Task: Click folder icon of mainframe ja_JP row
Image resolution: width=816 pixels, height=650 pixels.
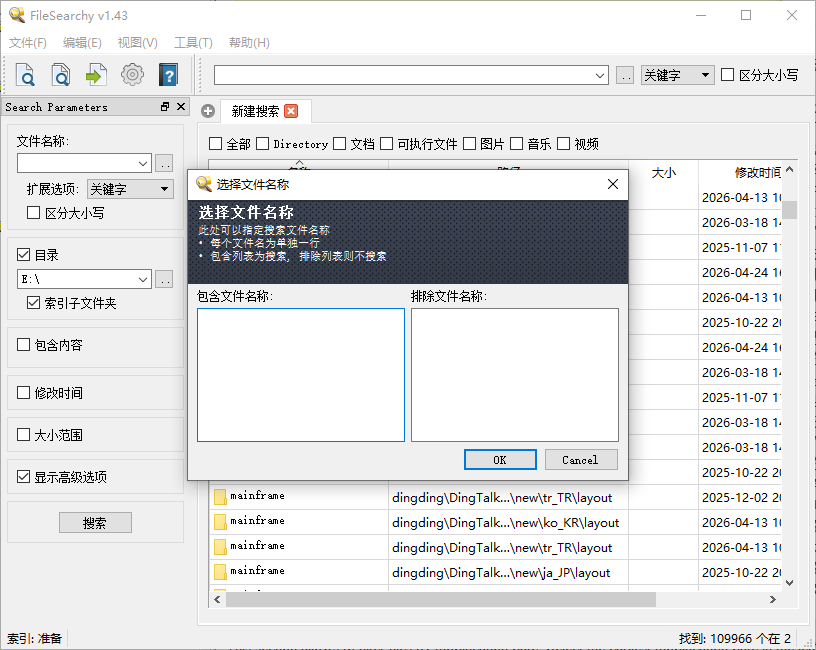Action: pos(220,572)
